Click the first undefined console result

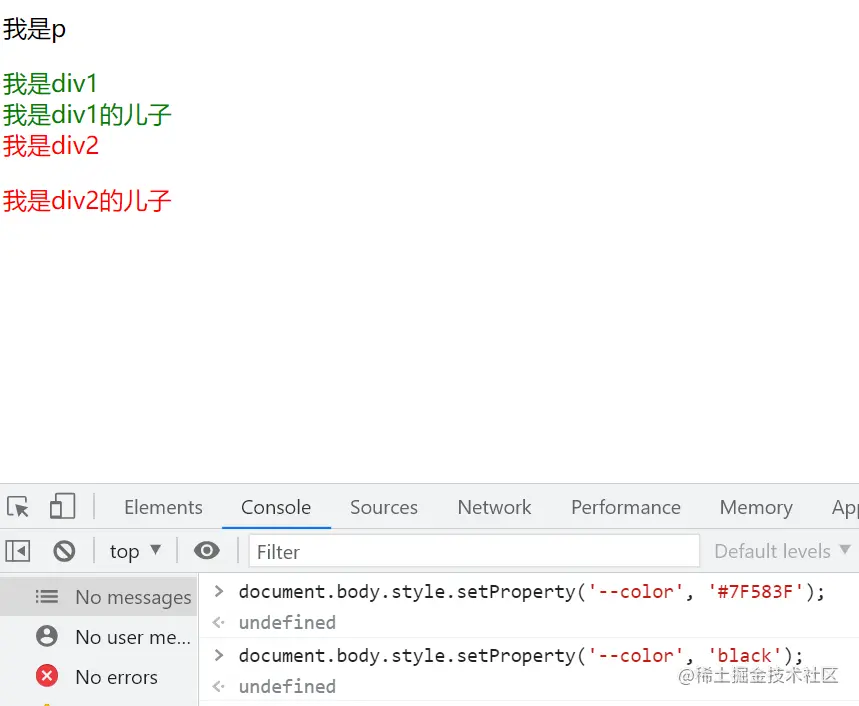point(287,623)
